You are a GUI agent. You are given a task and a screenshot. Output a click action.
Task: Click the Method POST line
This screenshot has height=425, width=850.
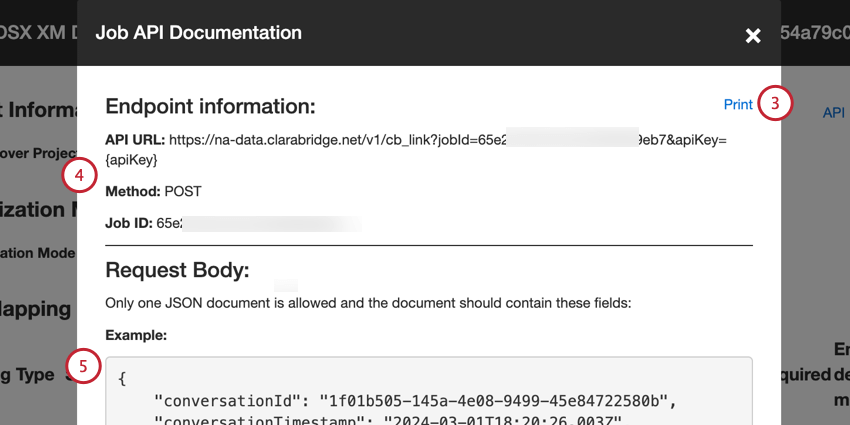click(153, 191)
